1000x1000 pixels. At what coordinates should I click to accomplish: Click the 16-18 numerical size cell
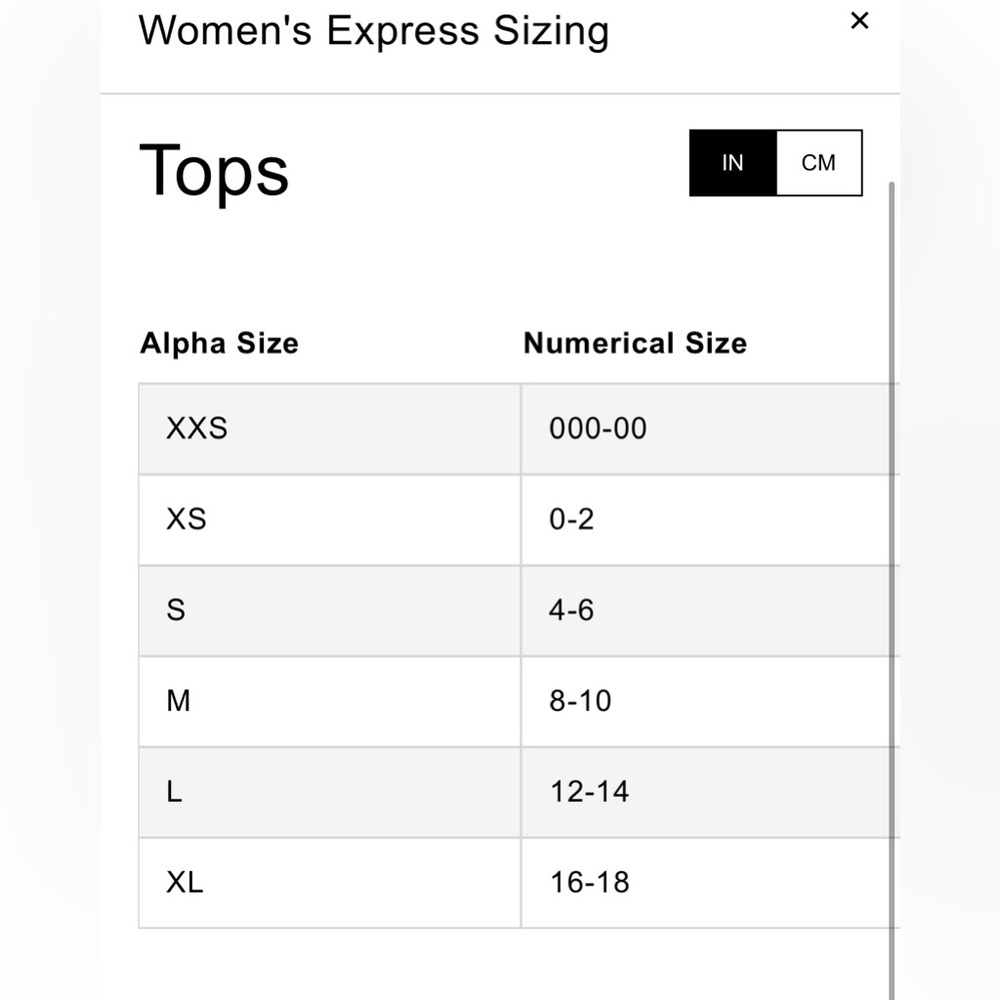(710, 883)
